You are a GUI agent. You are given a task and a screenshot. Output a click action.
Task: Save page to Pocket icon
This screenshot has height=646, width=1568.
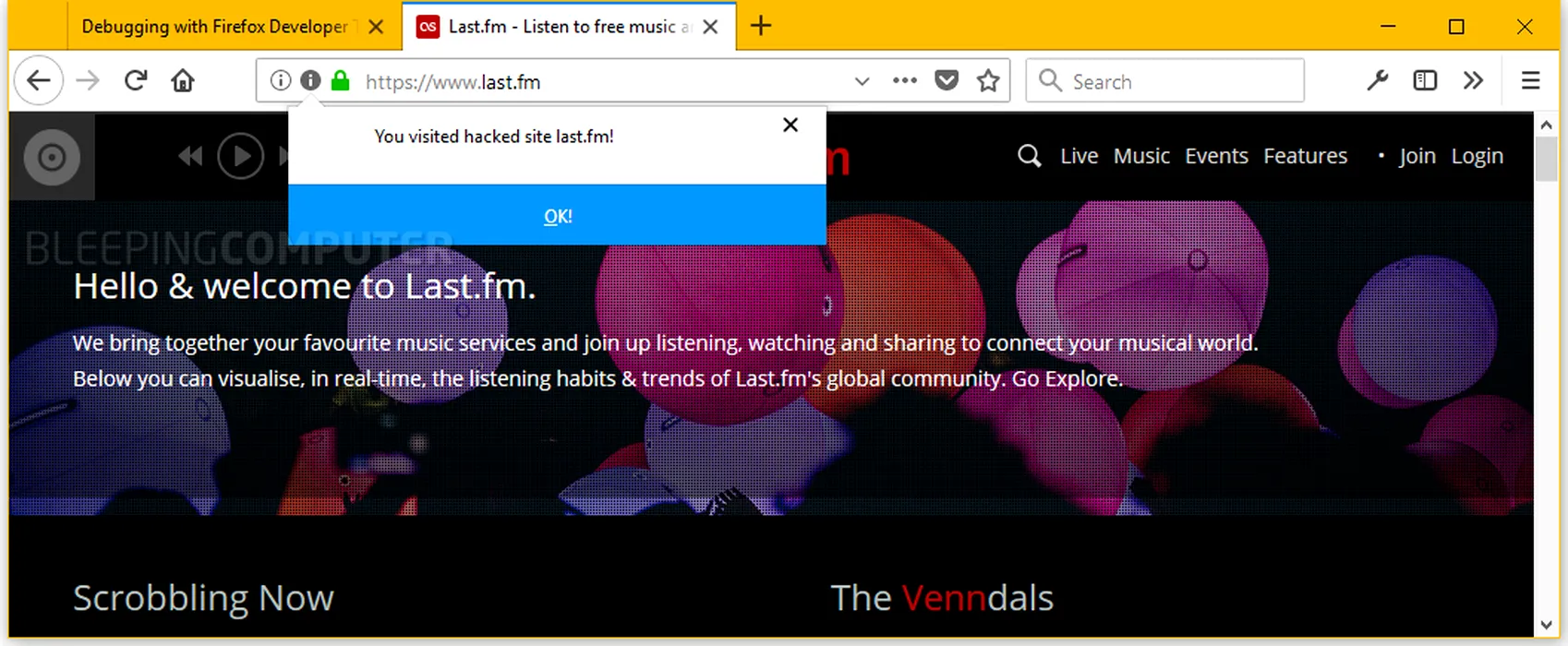pos(947,81)
